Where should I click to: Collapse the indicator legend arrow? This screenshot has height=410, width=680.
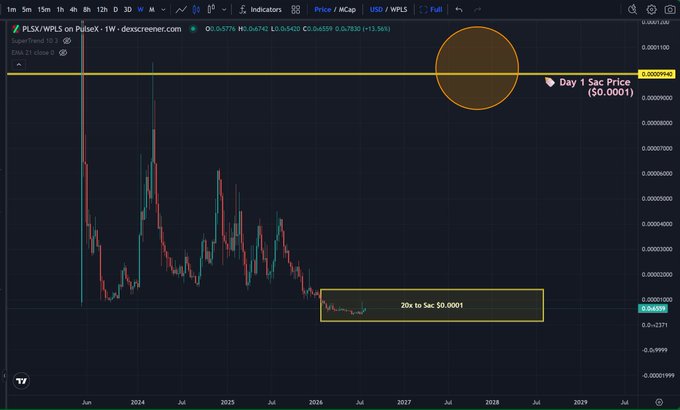click(x=19, y=65)
